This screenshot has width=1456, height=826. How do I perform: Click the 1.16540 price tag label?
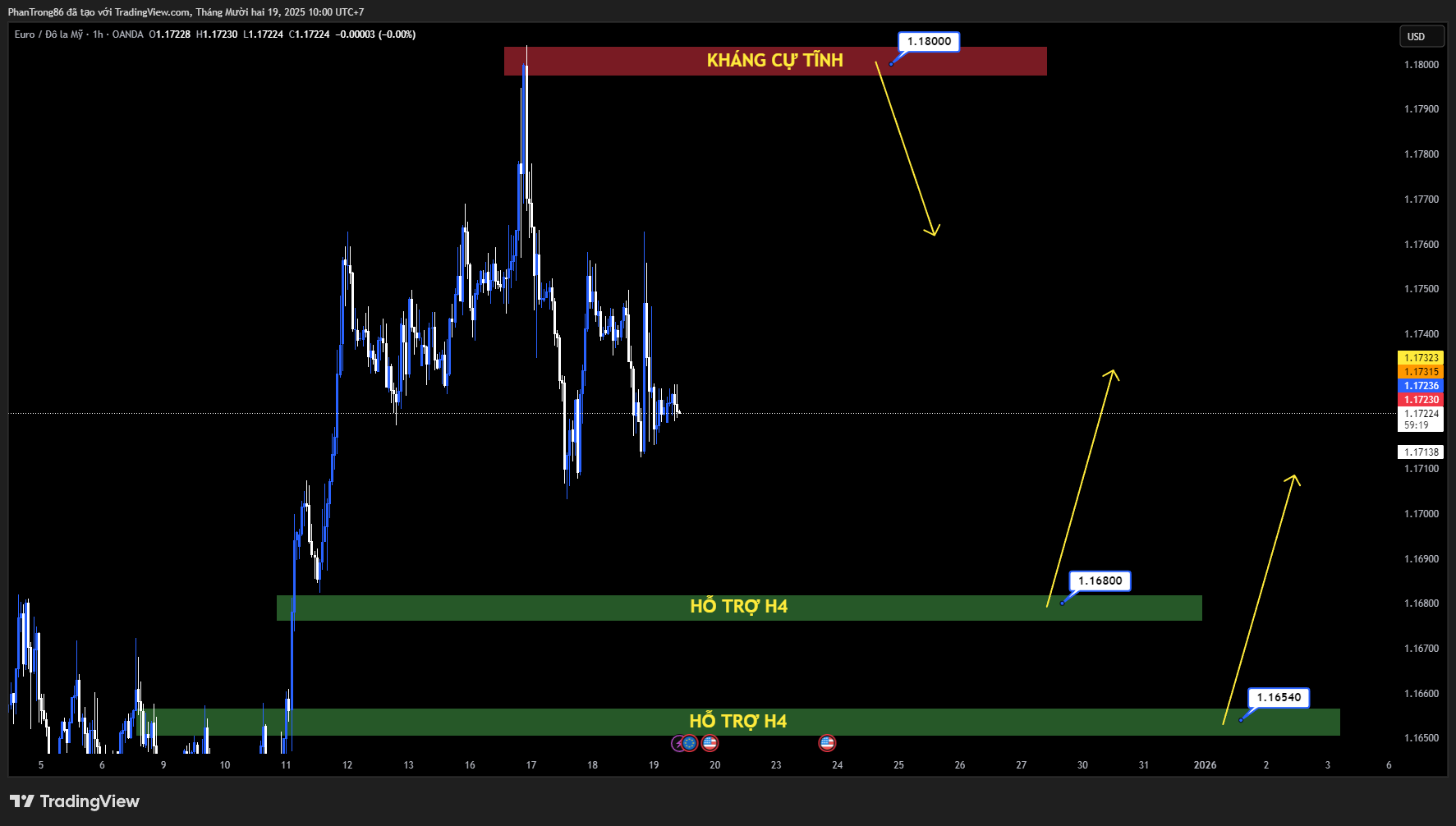[x=1278, y=696]
